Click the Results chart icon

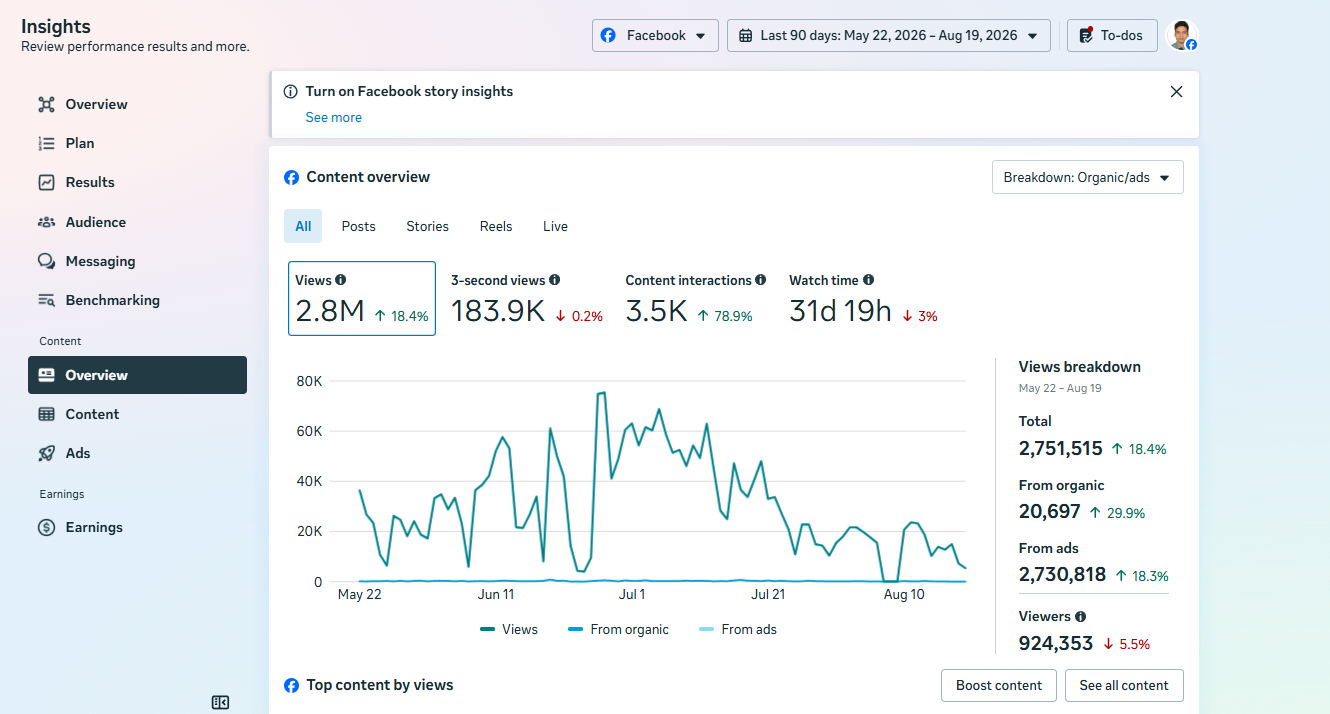[x=46, y=182]
